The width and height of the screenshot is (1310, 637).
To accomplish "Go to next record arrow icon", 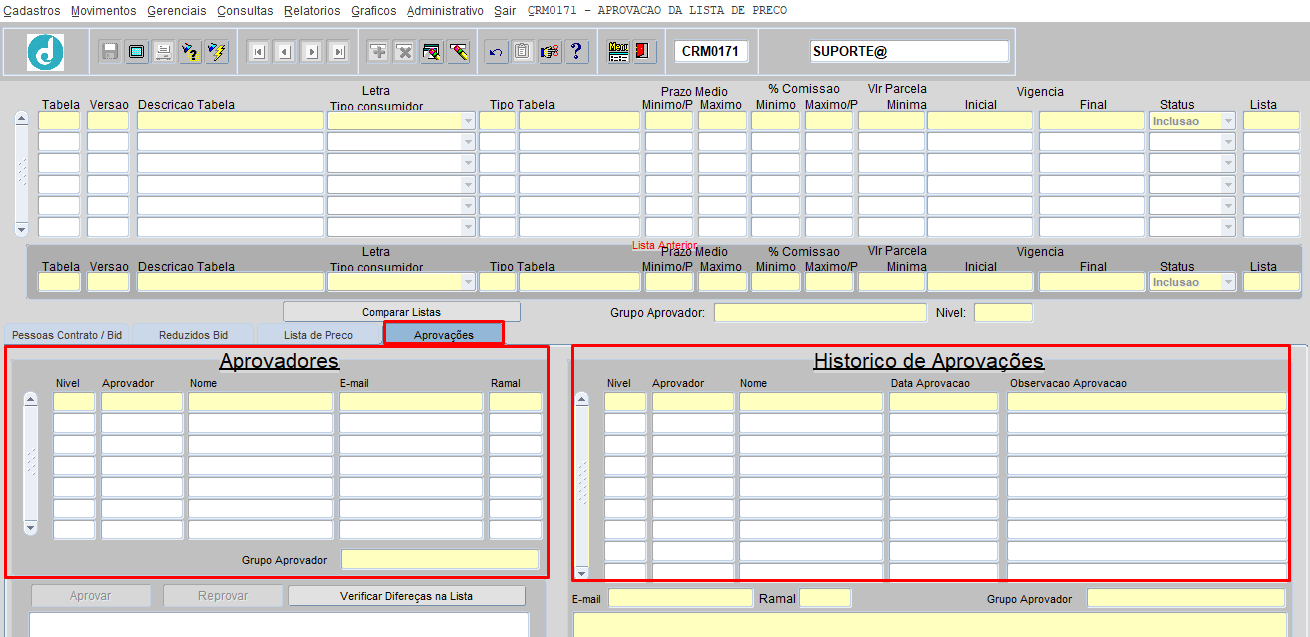I will click(311, 52).
